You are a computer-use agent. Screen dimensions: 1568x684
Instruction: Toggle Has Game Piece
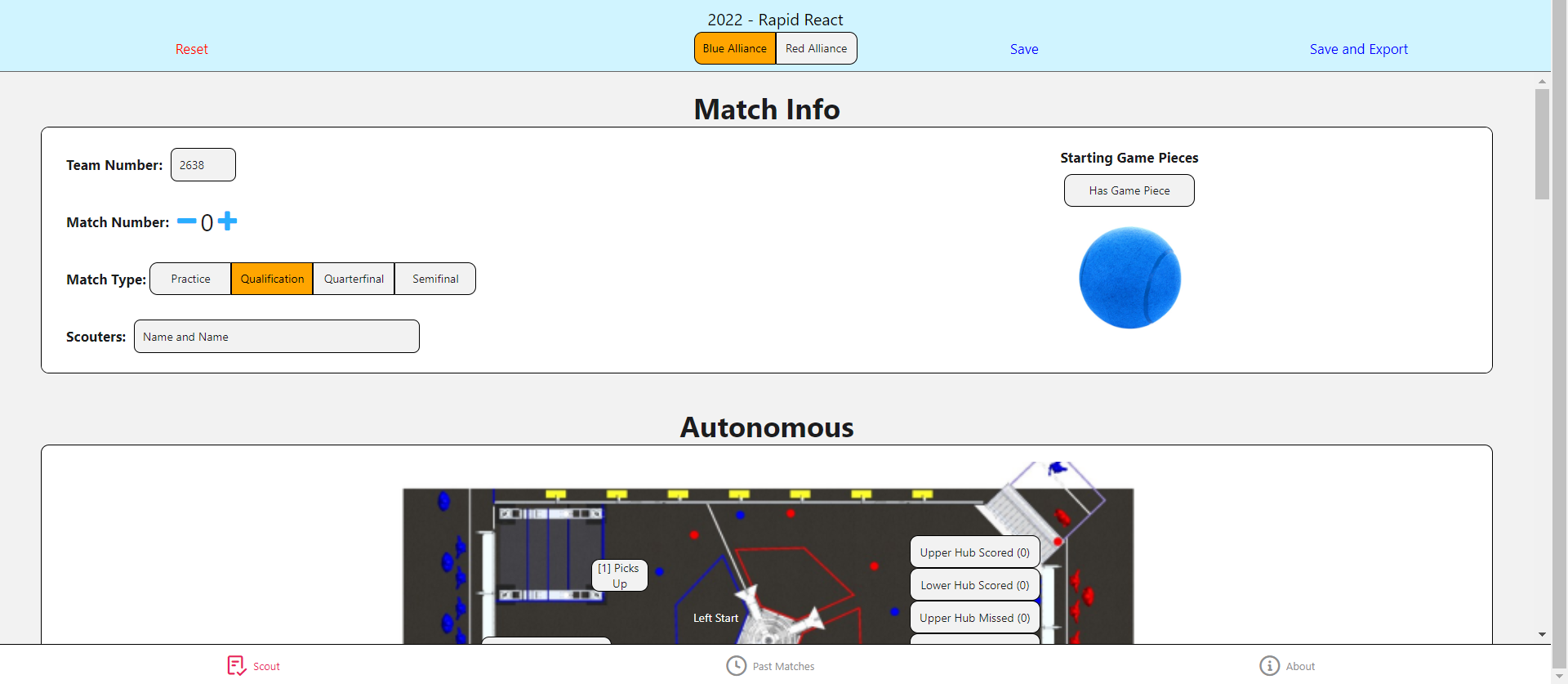1129,190
